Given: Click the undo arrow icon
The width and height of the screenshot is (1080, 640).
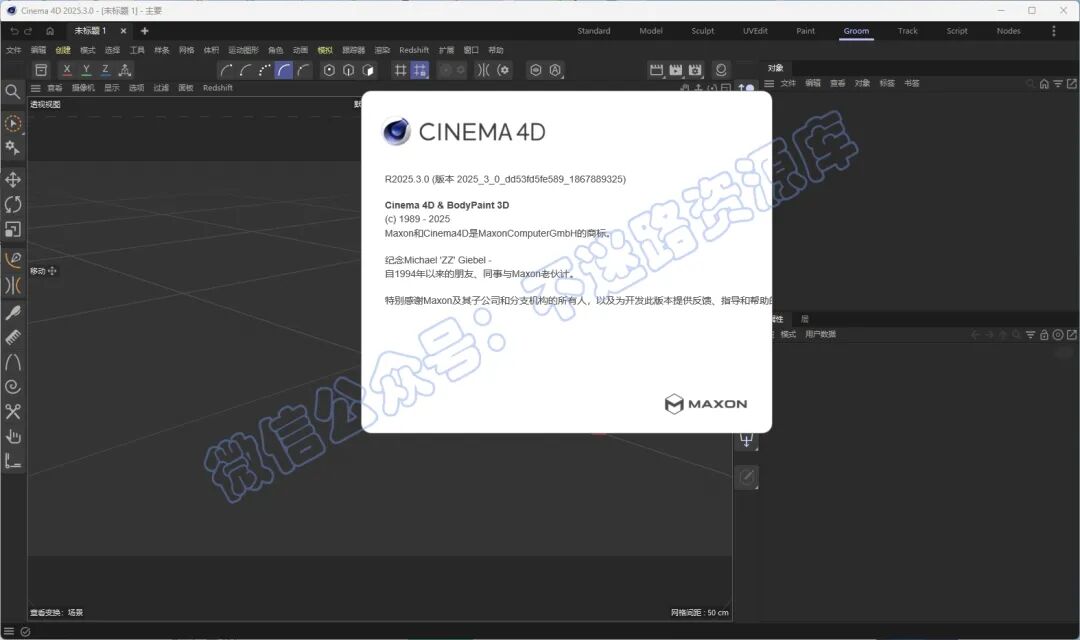Looking at the screenshot, I should pyautogui.click(x=14, y=31).
